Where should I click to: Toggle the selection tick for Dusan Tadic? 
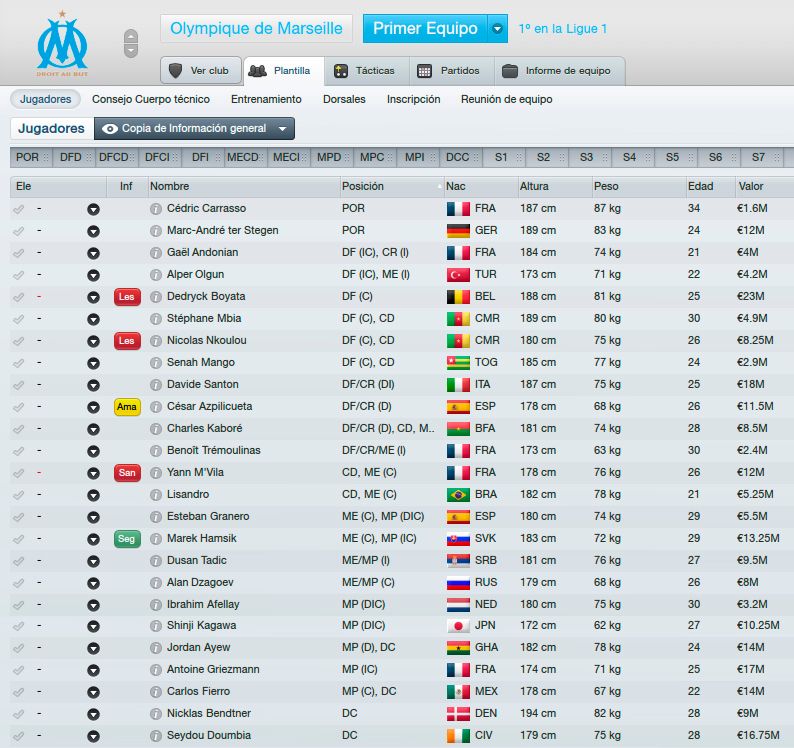click(x=19, y=561)
